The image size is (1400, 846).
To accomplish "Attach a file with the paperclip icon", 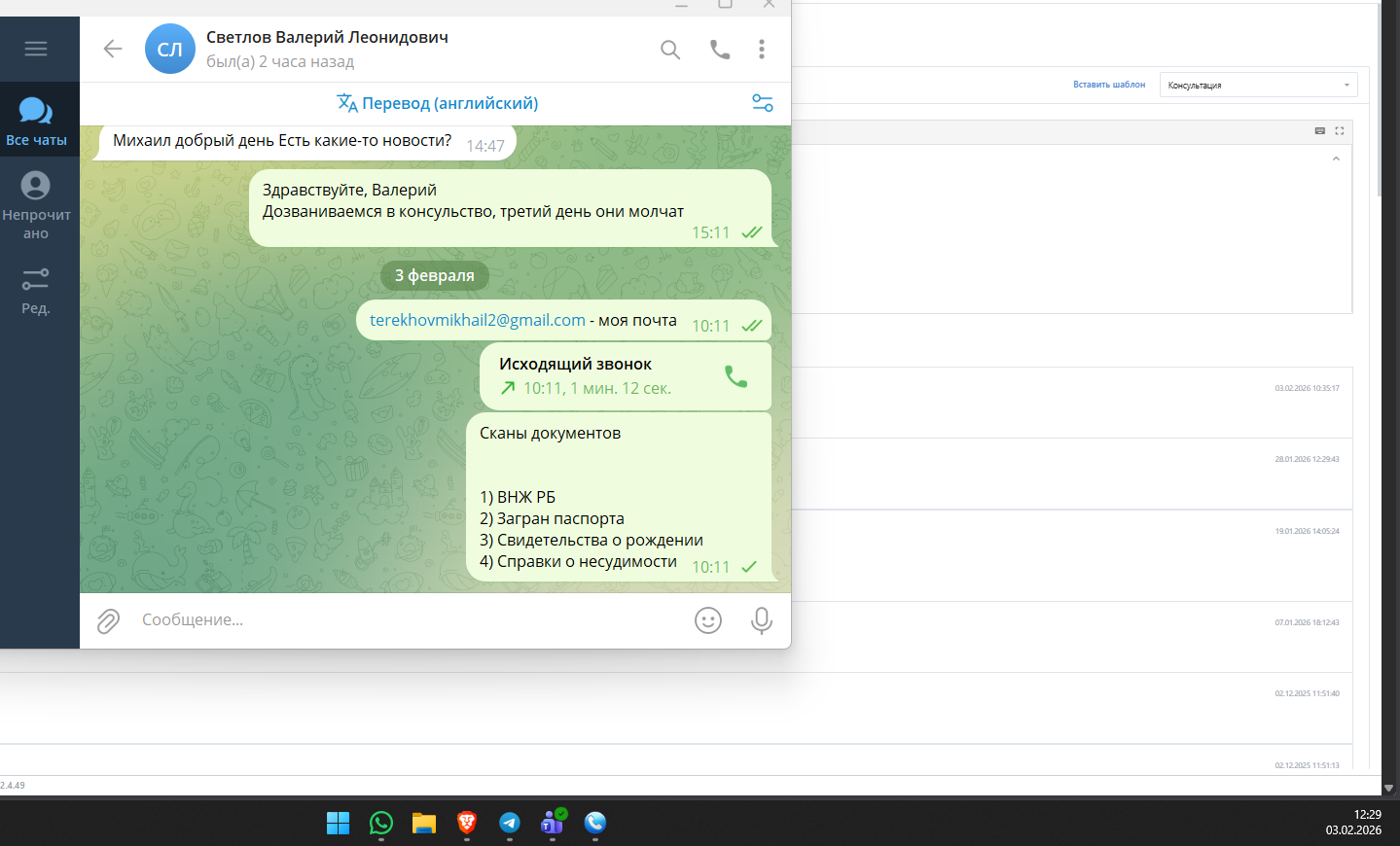I will point(108,620).
